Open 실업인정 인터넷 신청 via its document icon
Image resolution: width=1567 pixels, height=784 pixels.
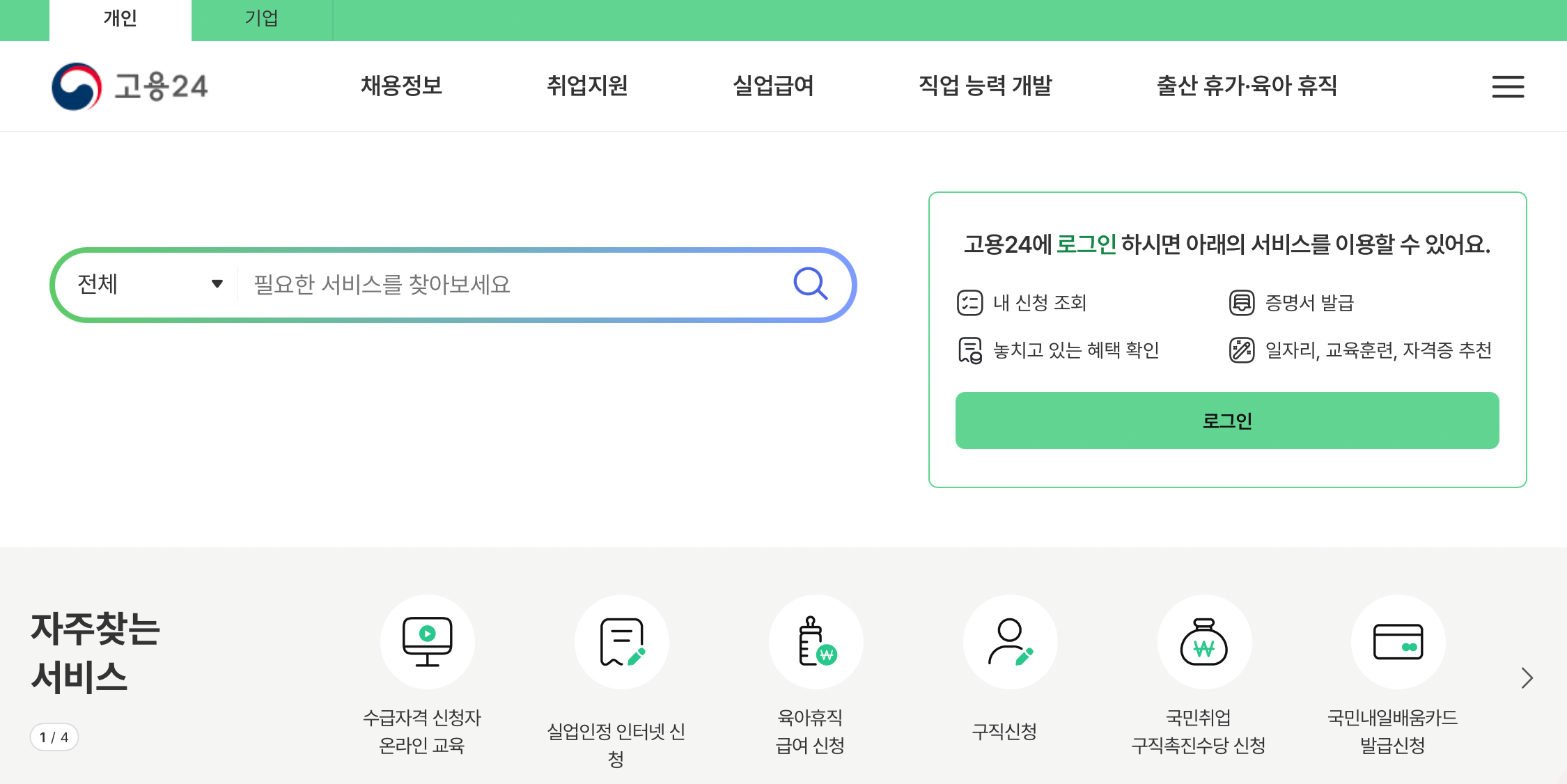point(622,641)
